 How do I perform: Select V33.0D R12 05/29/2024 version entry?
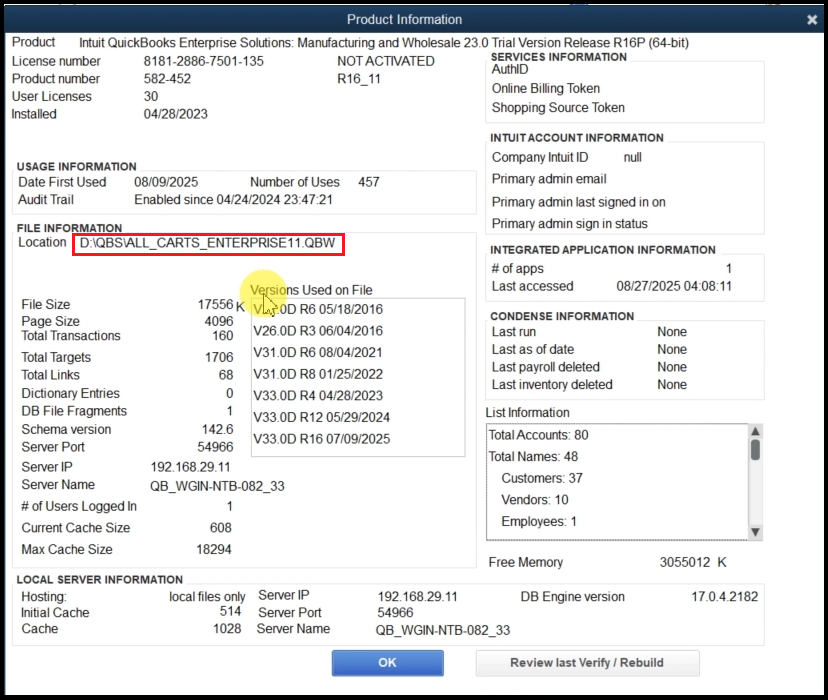tap(322, 417)
